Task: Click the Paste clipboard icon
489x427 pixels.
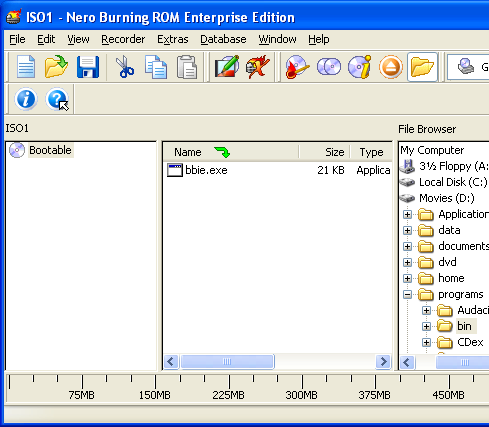Action: tap(187, 67)
